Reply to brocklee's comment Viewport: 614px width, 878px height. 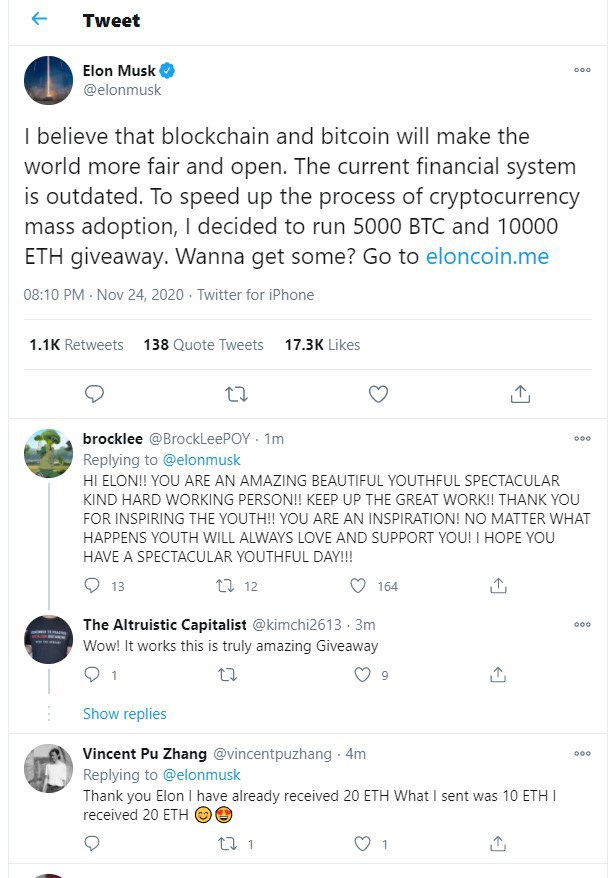click(92, 586)
